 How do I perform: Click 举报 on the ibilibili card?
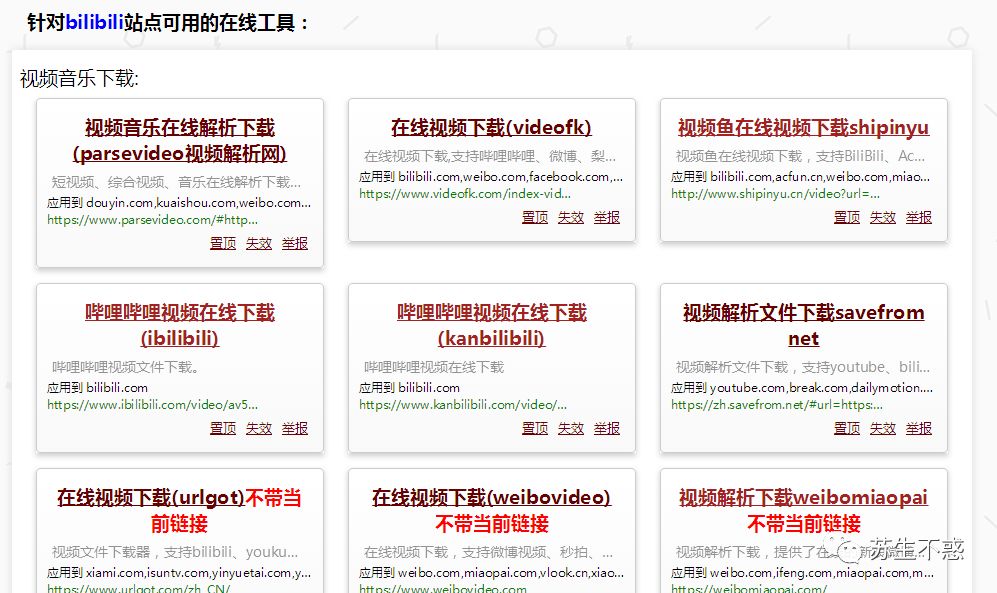coord(295,428)
